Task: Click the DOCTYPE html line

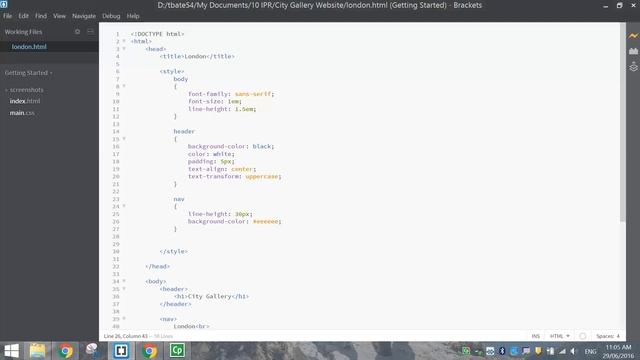Action: pos(158,34)
